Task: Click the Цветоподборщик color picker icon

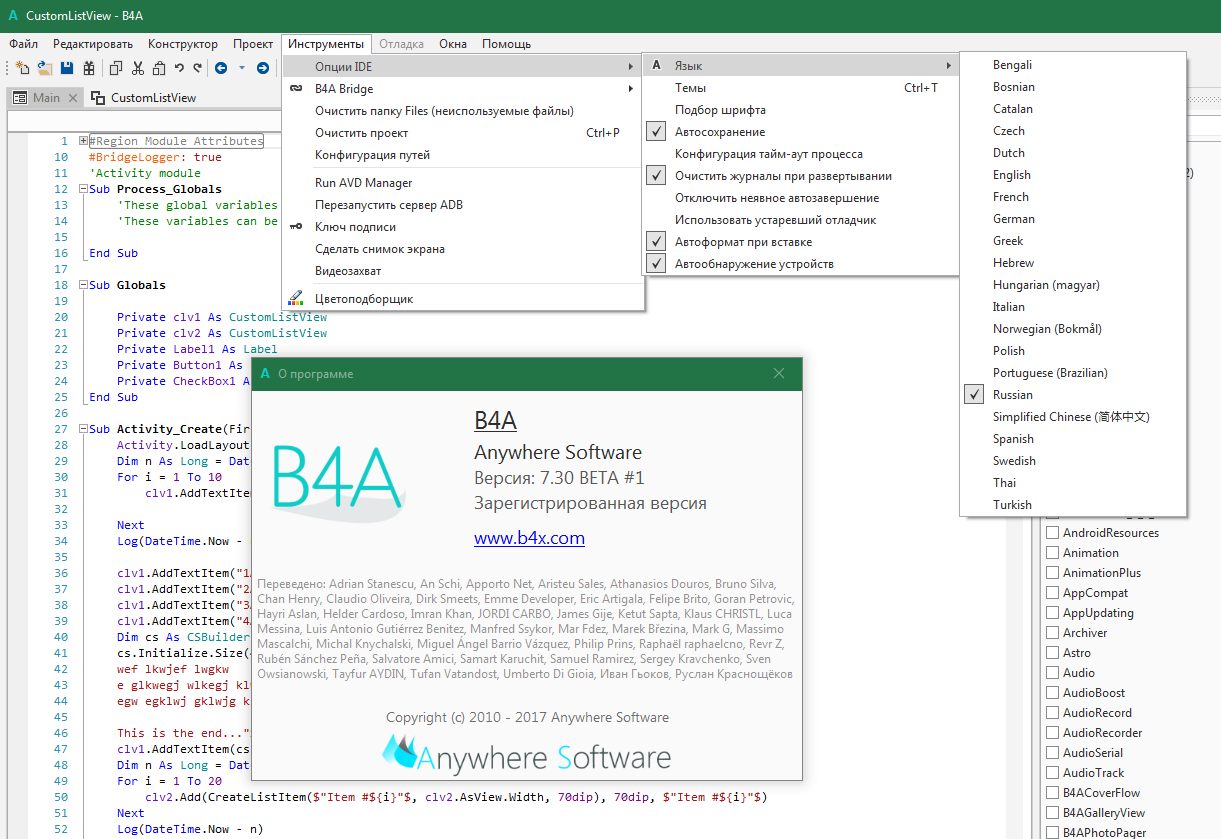Action: point(296,298)
